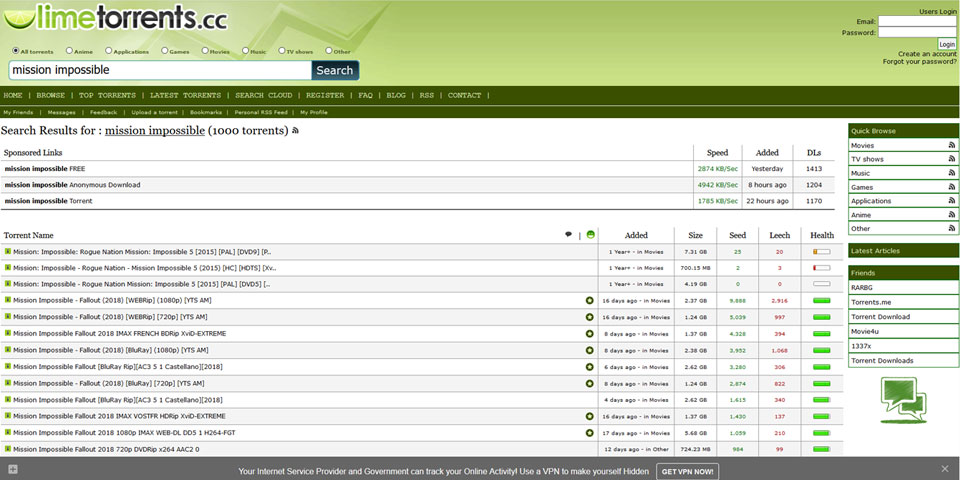The width and height of the screenshot is (960, 480).
Task: Click the RSS icon next to Games
Action: 952,187
